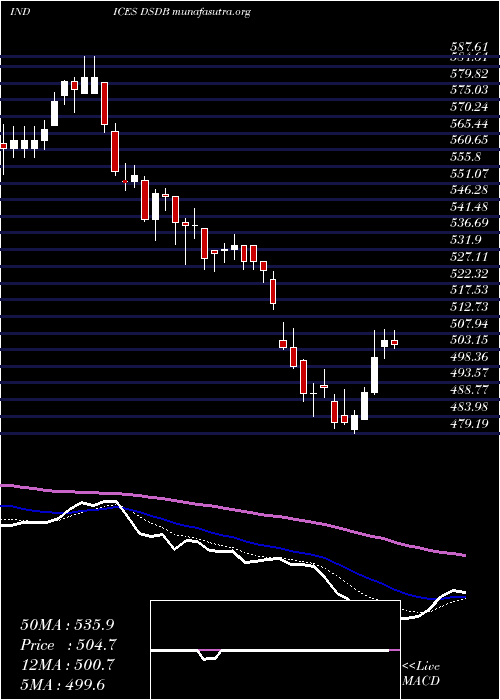Click the 536.69 price axis label

(x=469, y=224)
